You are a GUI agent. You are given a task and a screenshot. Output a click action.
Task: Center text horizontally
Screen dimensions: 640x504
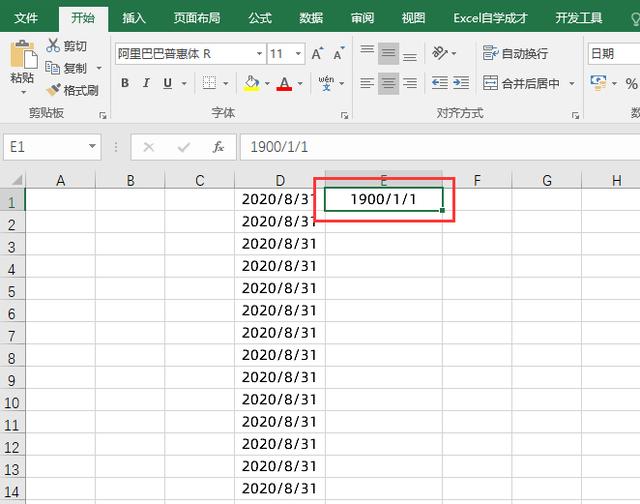tap(388, 83)
